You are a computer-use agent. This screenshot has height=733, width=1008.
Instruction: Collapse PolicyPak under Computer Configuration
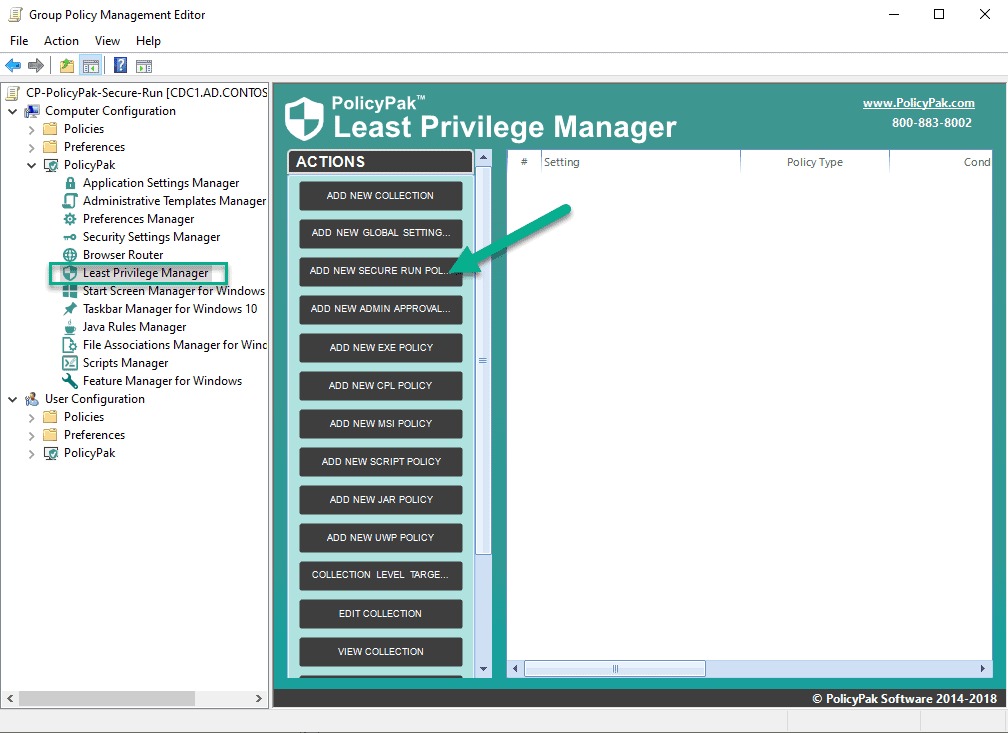coord(32,165)
